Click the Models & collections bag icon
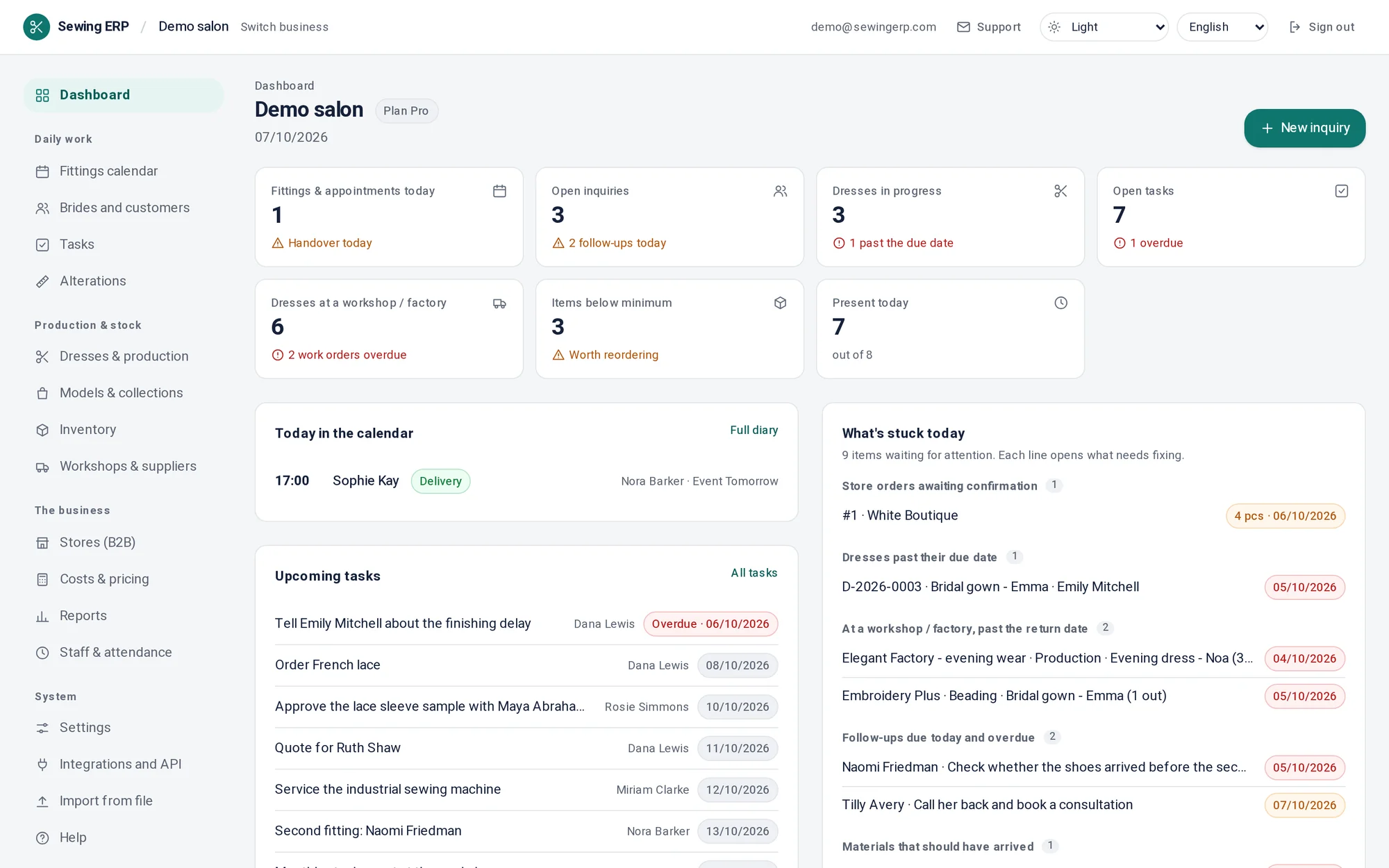1389x868 pixels. (x=42, y=394)
